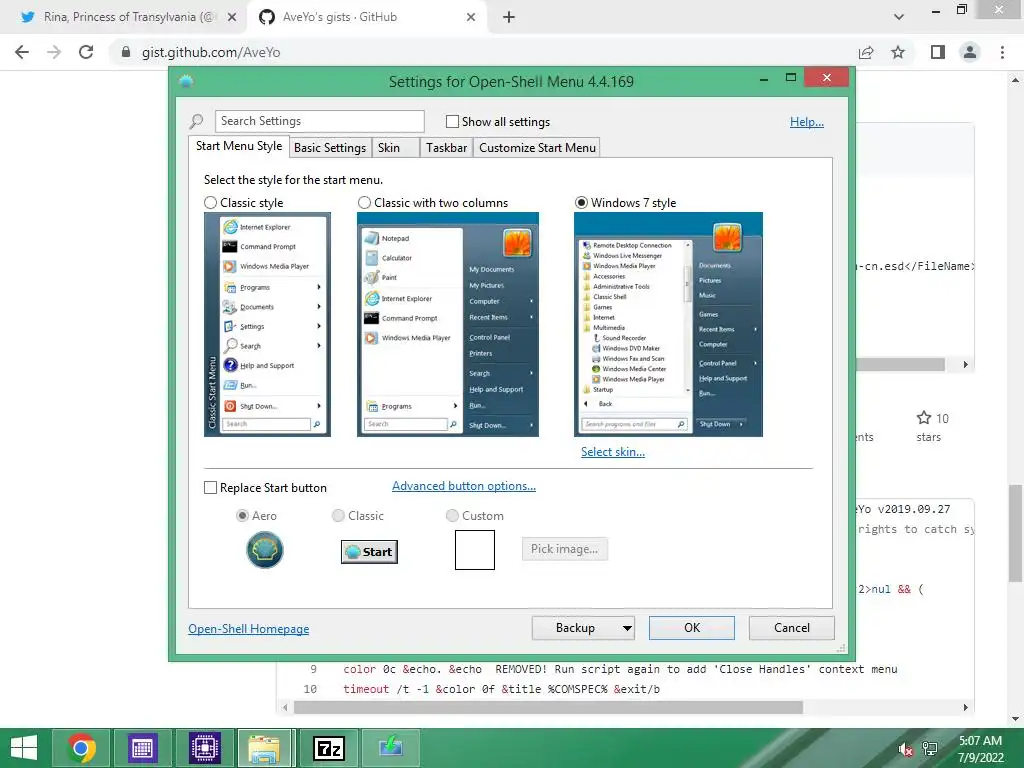
Task: Close the Twitter tab
Action: (x=231, y=17)
